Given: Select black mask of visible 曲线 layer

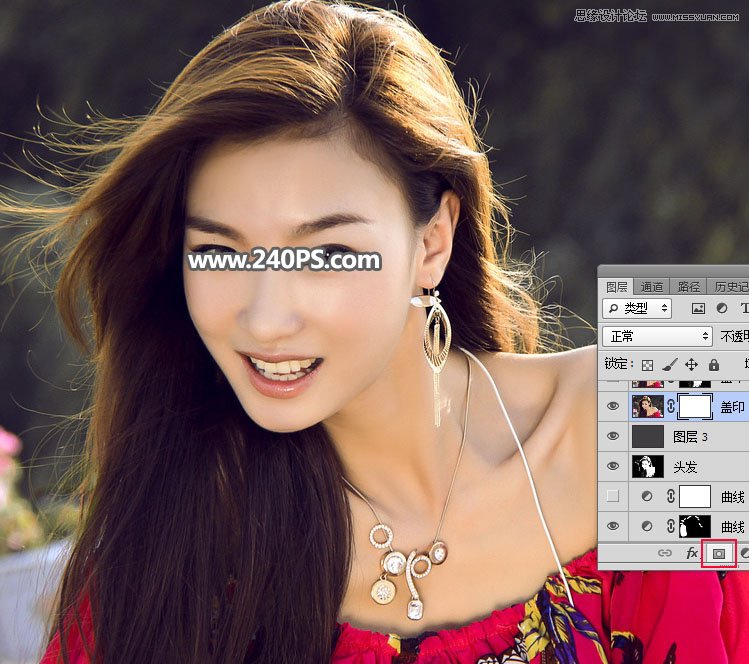Looking at the screenshot, I should click(x=695, y=526).
